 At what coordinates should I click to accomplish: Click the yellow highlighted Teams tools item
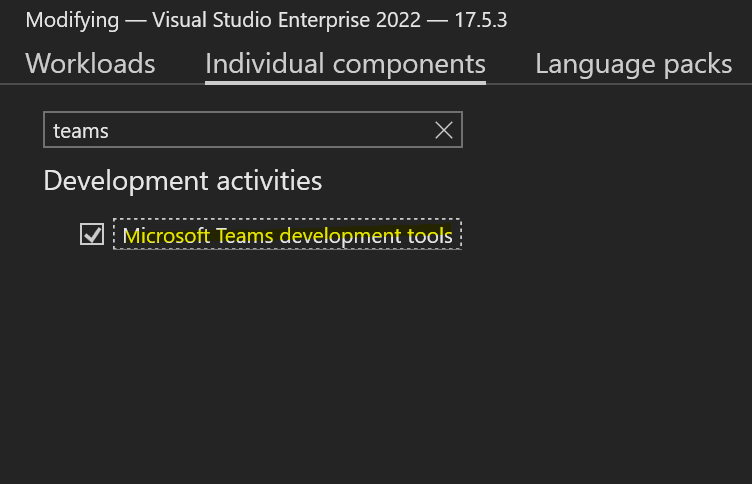click(287, 235)
